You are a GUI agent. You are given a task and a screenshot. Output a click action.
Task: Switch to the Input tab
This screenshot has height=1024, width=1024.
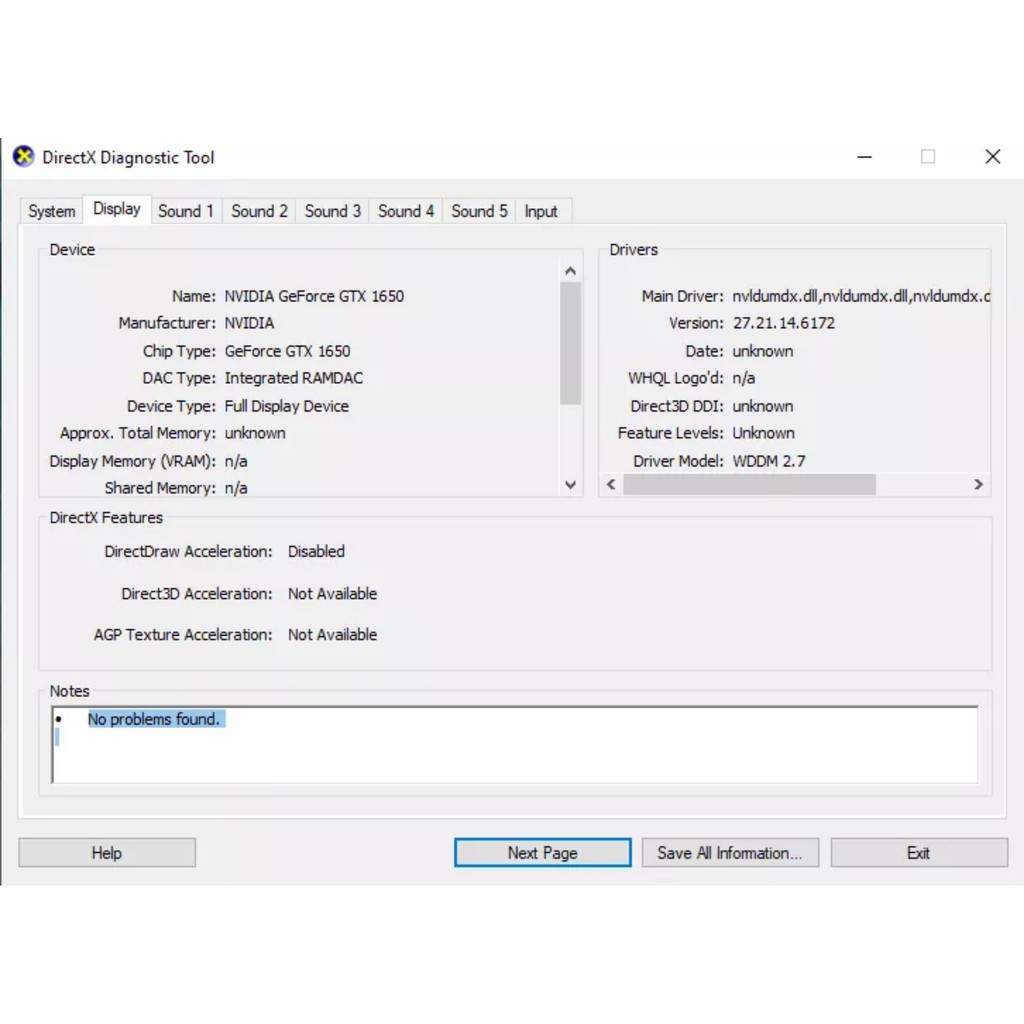(541, 211)
